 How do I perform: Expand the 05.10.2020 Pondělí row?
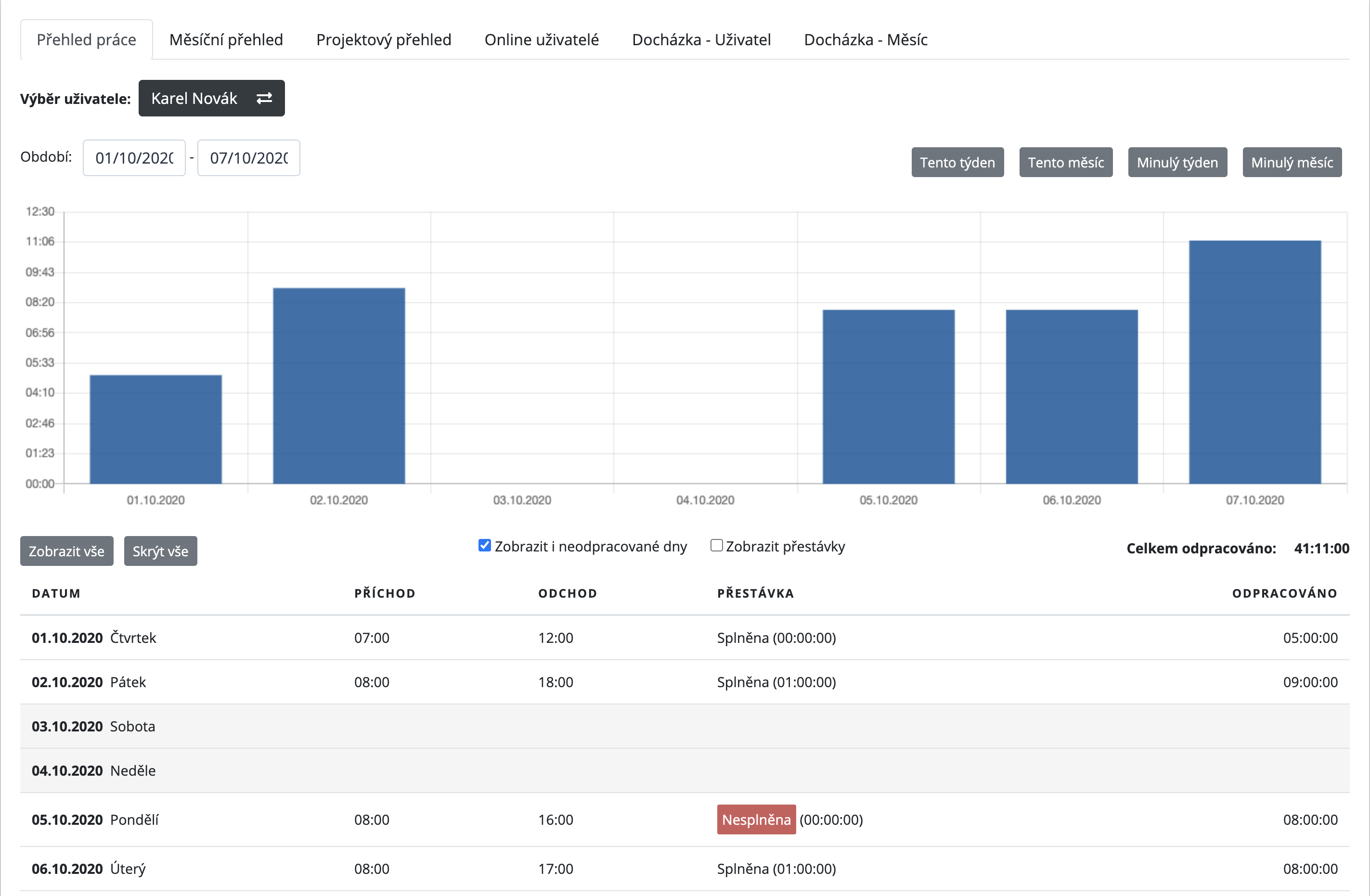click(95, 819)
